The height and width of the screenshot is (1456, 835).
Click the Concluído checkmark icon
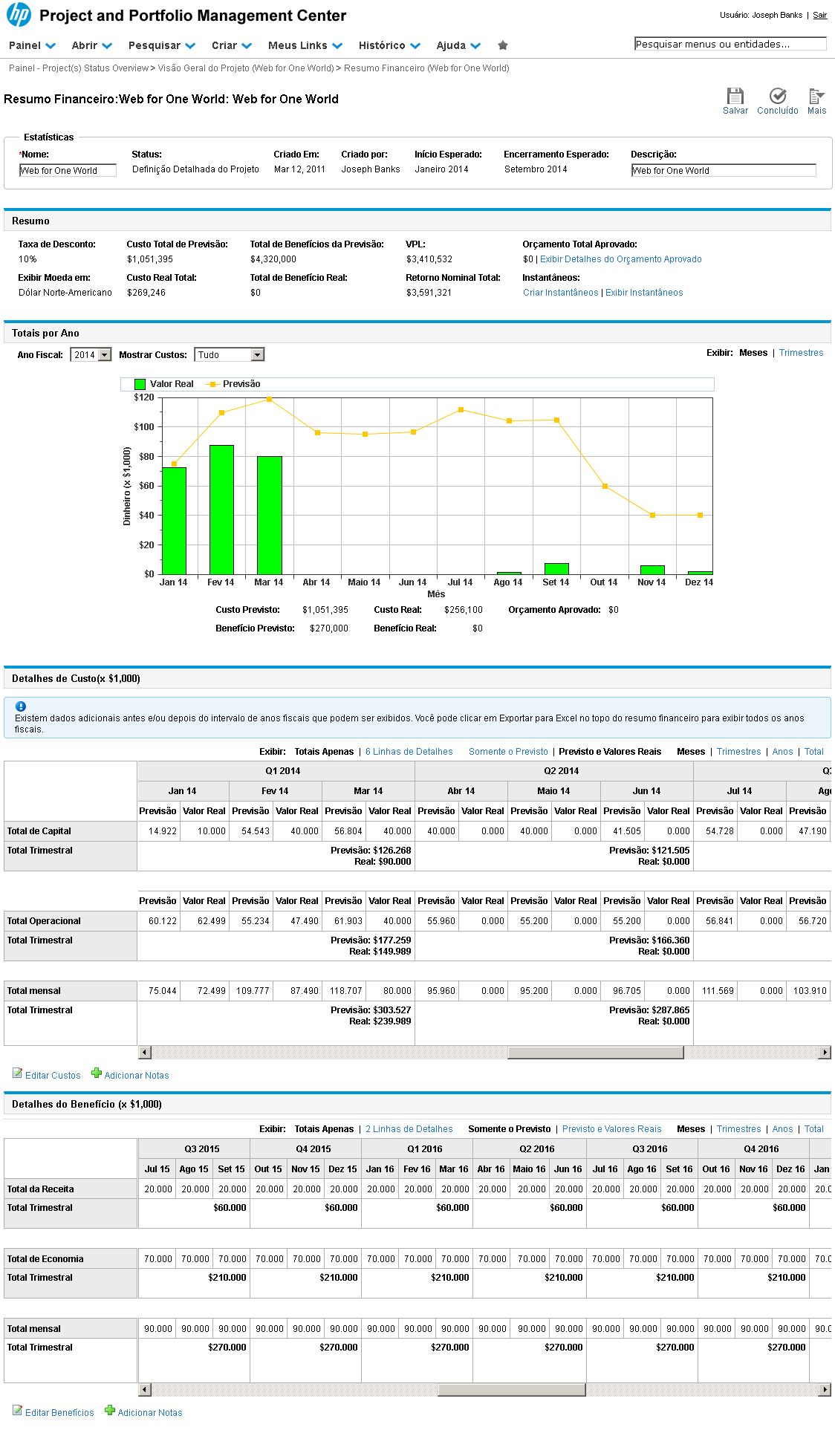777,96
